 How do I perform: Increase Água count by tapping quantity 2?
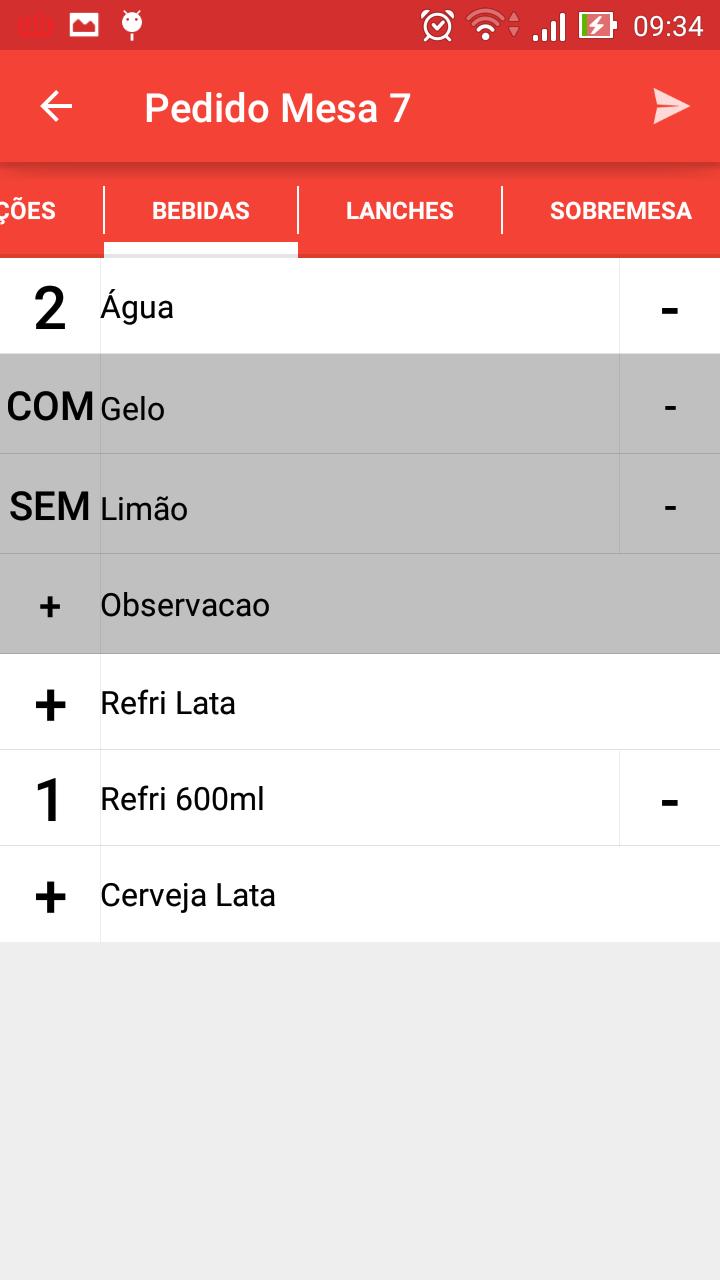[50, 308]
